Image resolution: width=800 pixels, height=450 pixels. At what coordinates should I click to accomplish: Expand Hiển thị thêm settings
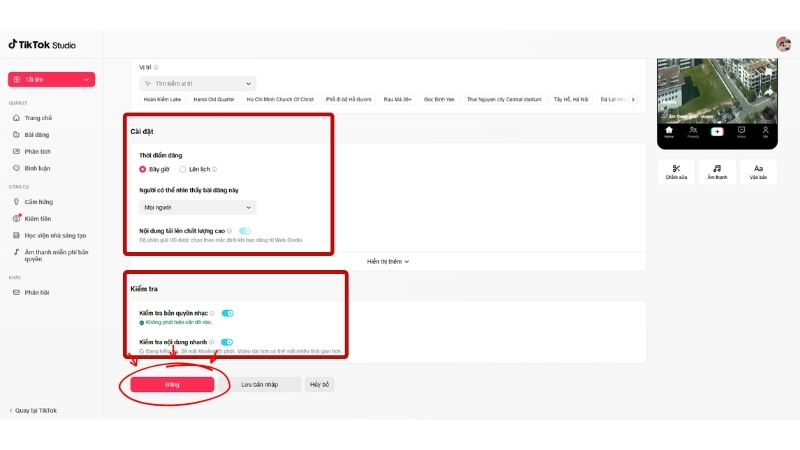coord(388,262)
